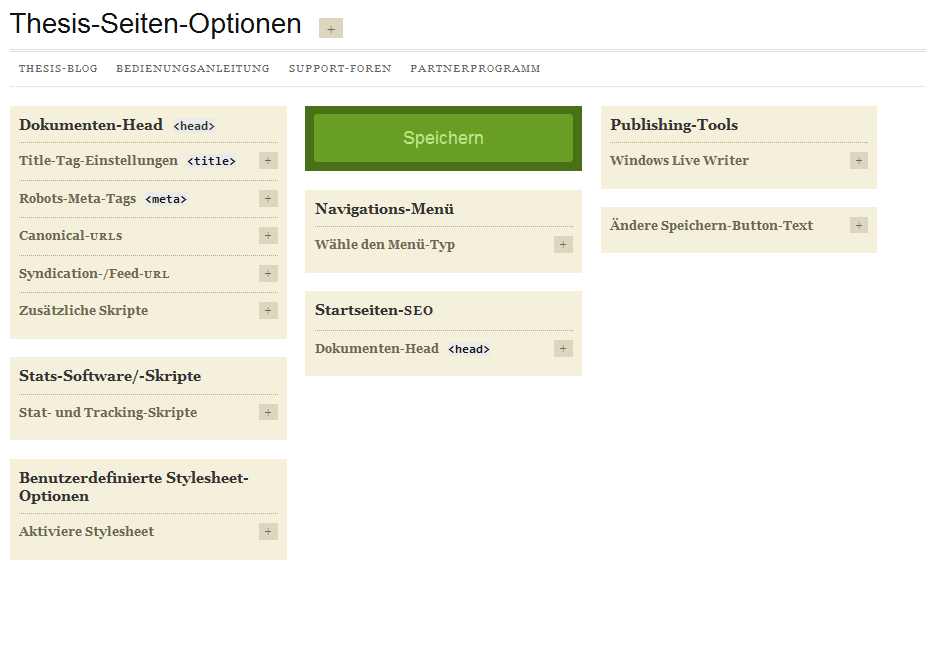
Task: Open Robots-Meta-Tags plus toggle
Action: (x=268, y=198)
